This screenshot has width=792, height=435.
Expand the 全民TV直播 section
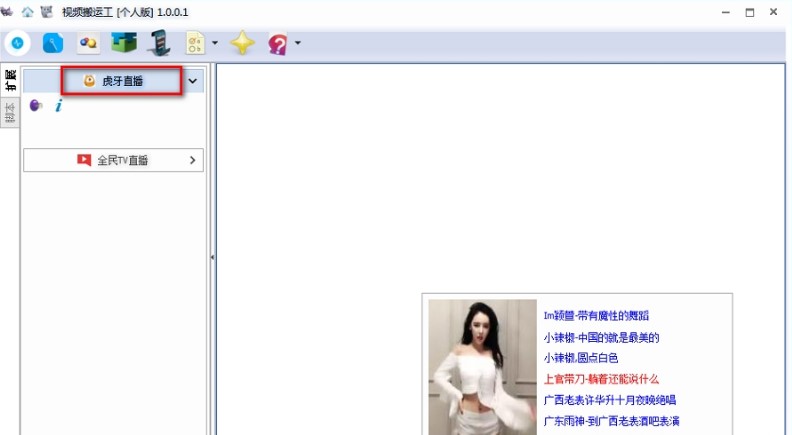click(x=113, y=160)
